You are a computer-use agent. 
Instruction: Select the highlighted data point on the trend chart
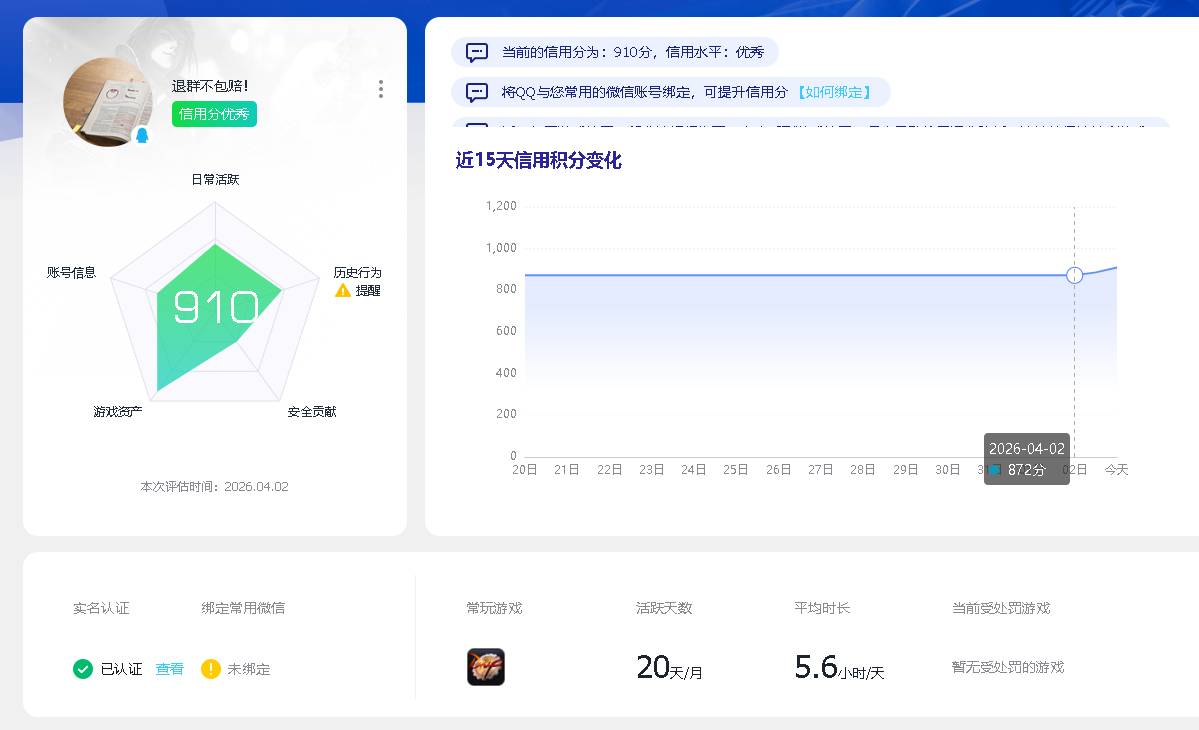pyautogui.click(x=1075, y=274)
